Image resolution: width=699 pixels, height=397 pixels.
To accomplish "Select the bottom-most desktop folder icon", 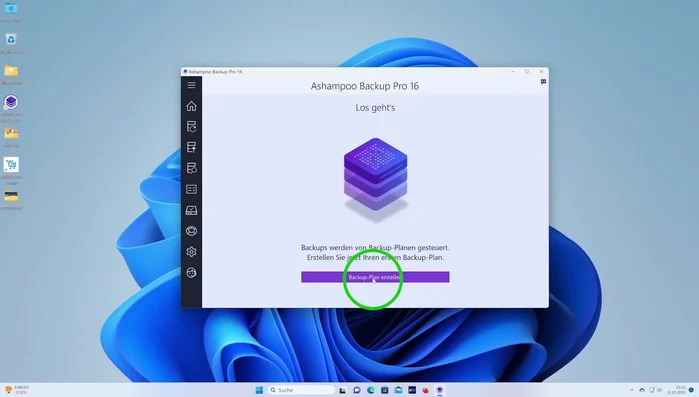I will pos(11,199).
